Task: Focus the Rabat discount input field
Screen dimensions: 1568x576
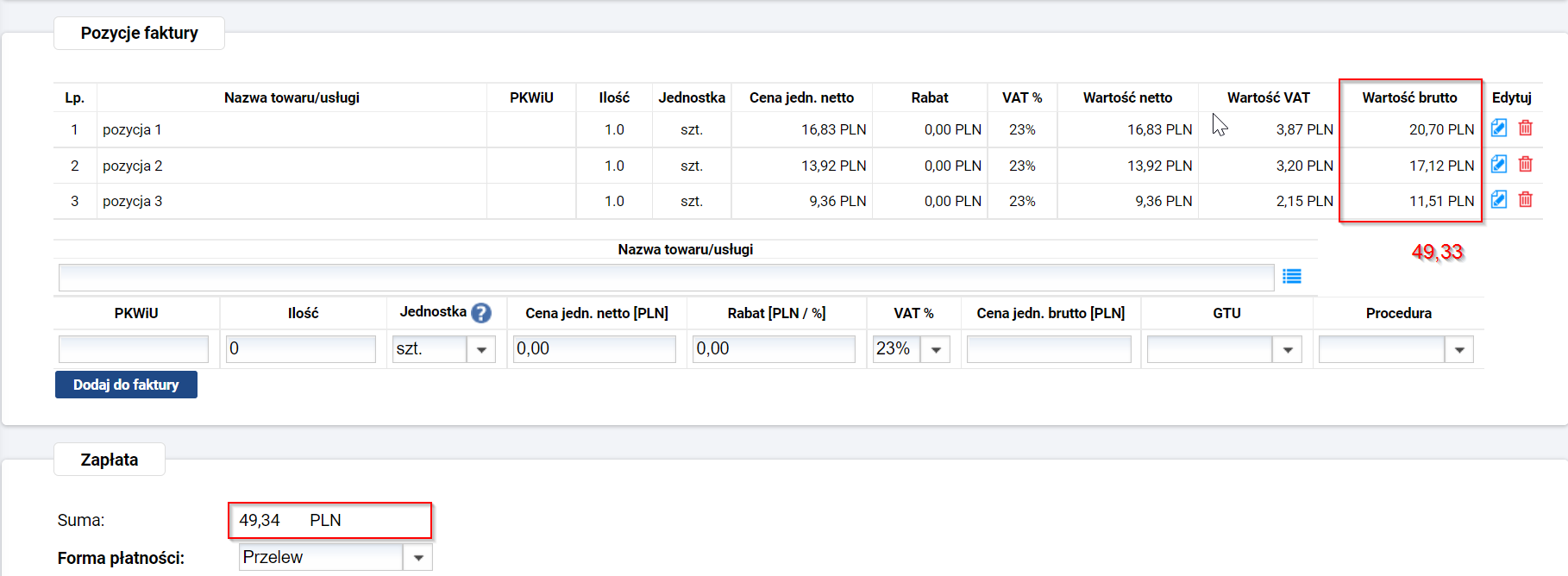Action: pos(774,349)
